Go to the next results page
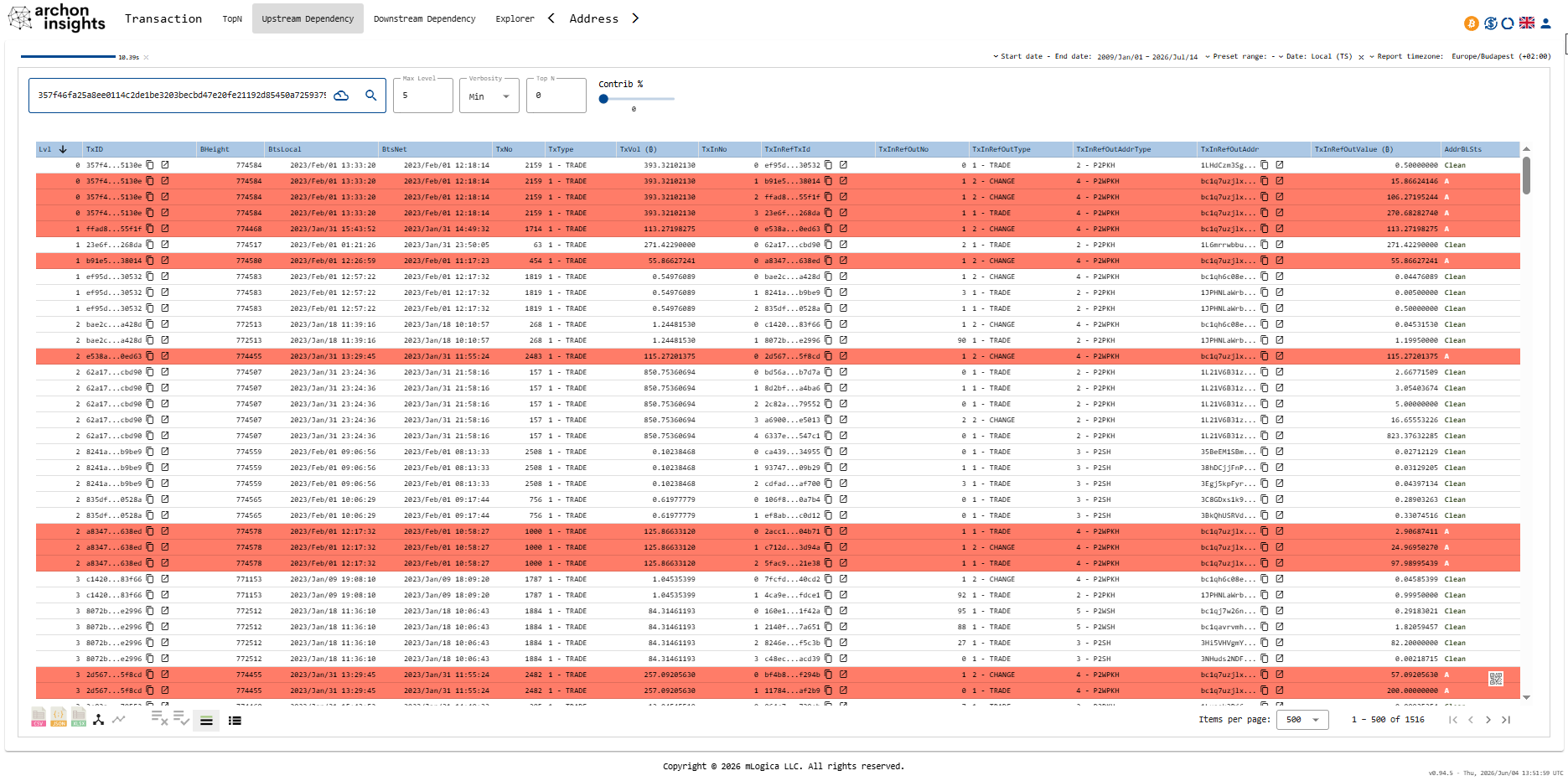The height and width of the screenshot is (781, 1568). coord(1488,720)
